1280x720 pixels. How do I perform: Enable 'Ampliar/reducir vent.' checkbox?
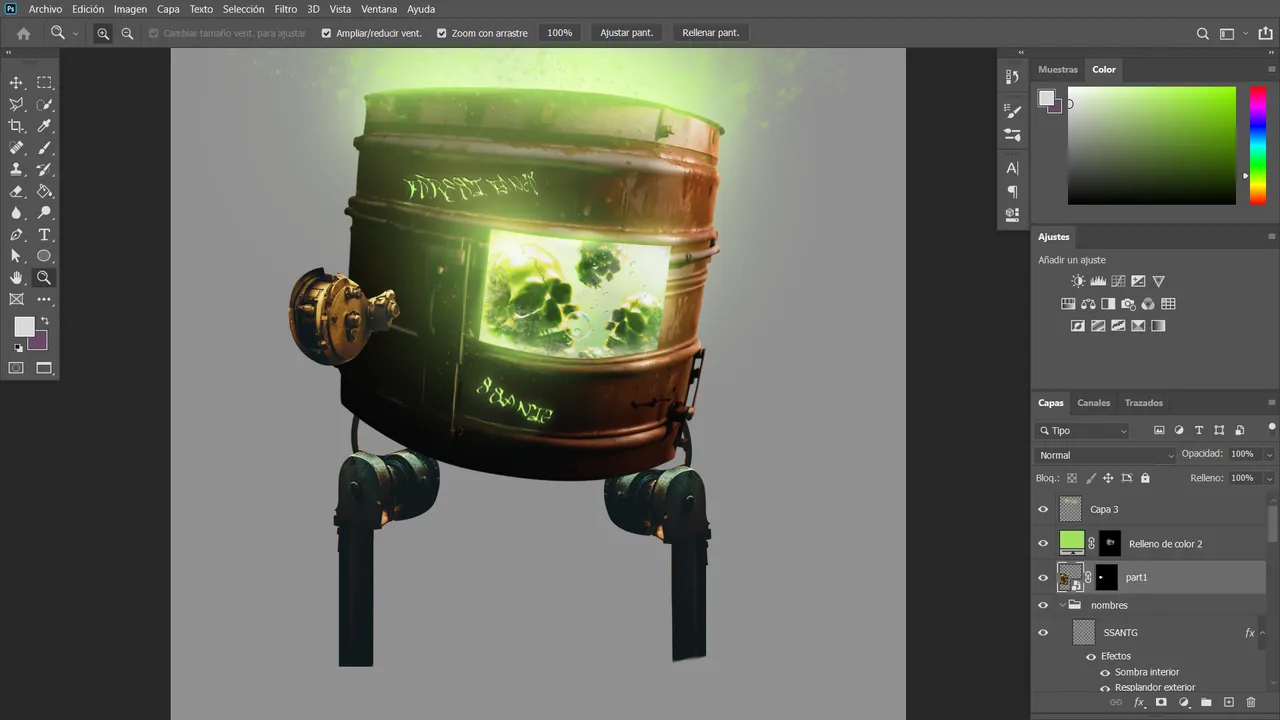click(x=326, y=33)
